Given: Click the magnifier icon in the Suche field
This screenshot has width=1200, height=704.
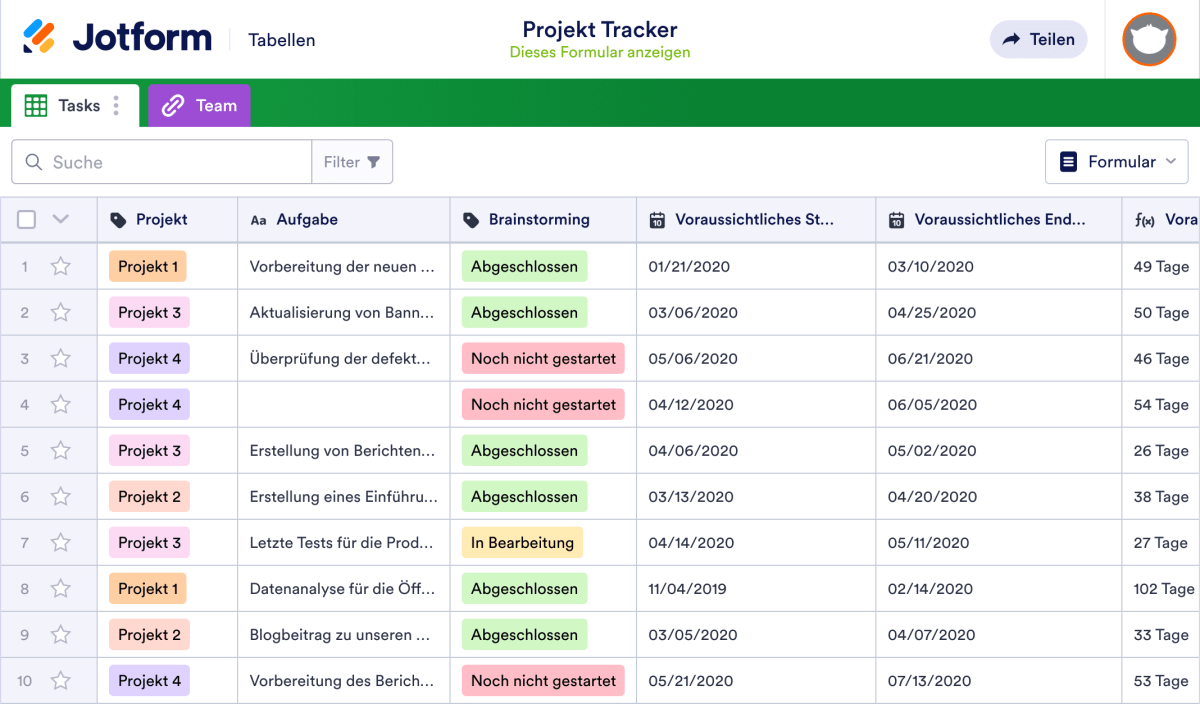Looking at the screenshot, I should pyautogui.click(x=33, y=161).
